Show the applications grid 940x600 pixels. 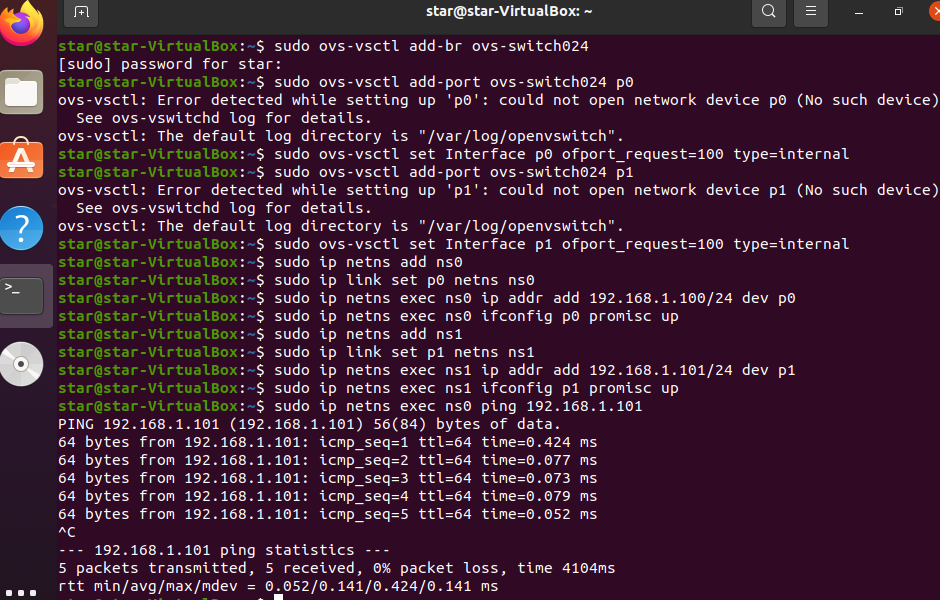click(x=22, y=592)
